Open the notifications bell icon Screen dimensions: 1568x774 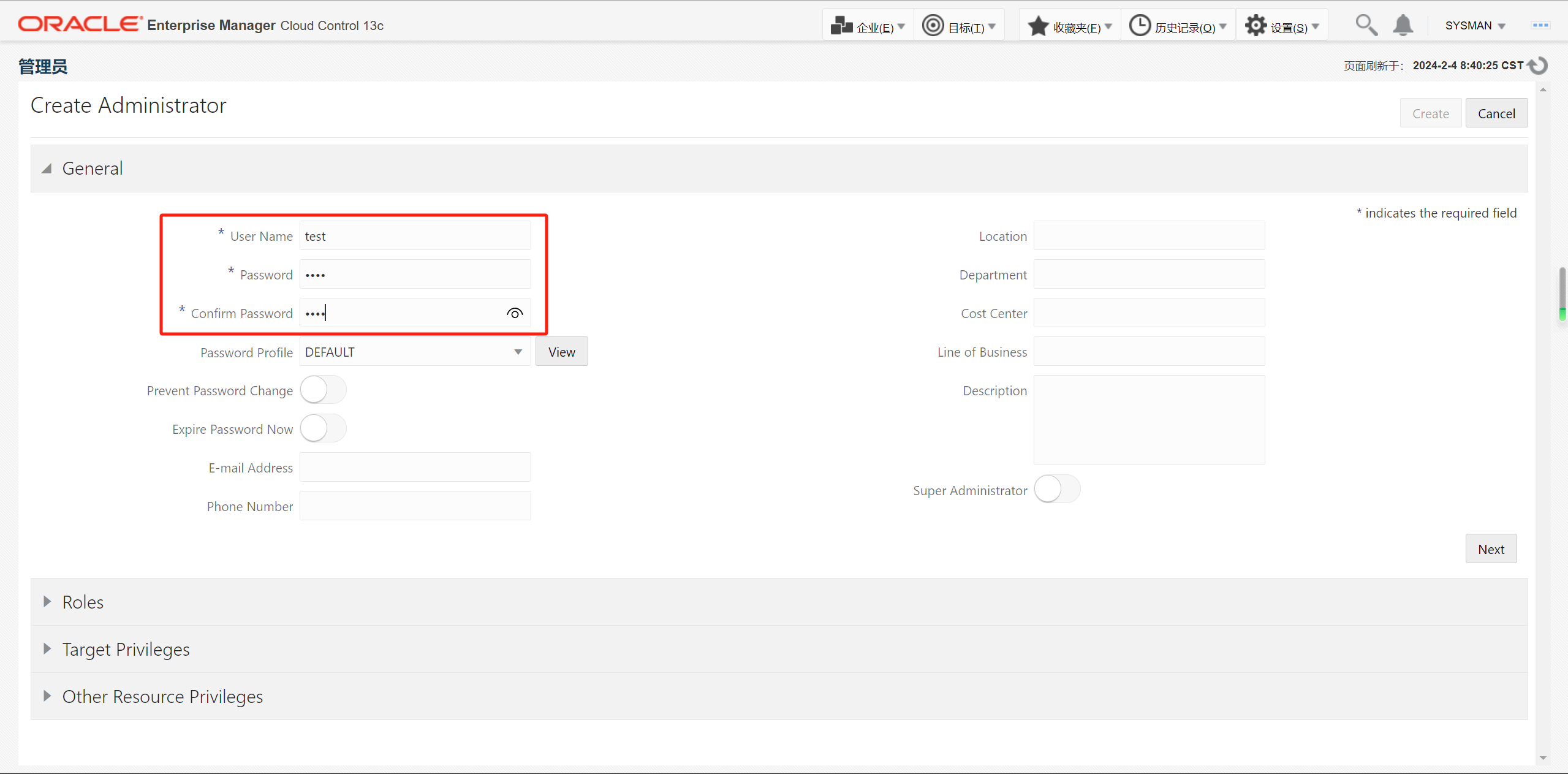1403,26
